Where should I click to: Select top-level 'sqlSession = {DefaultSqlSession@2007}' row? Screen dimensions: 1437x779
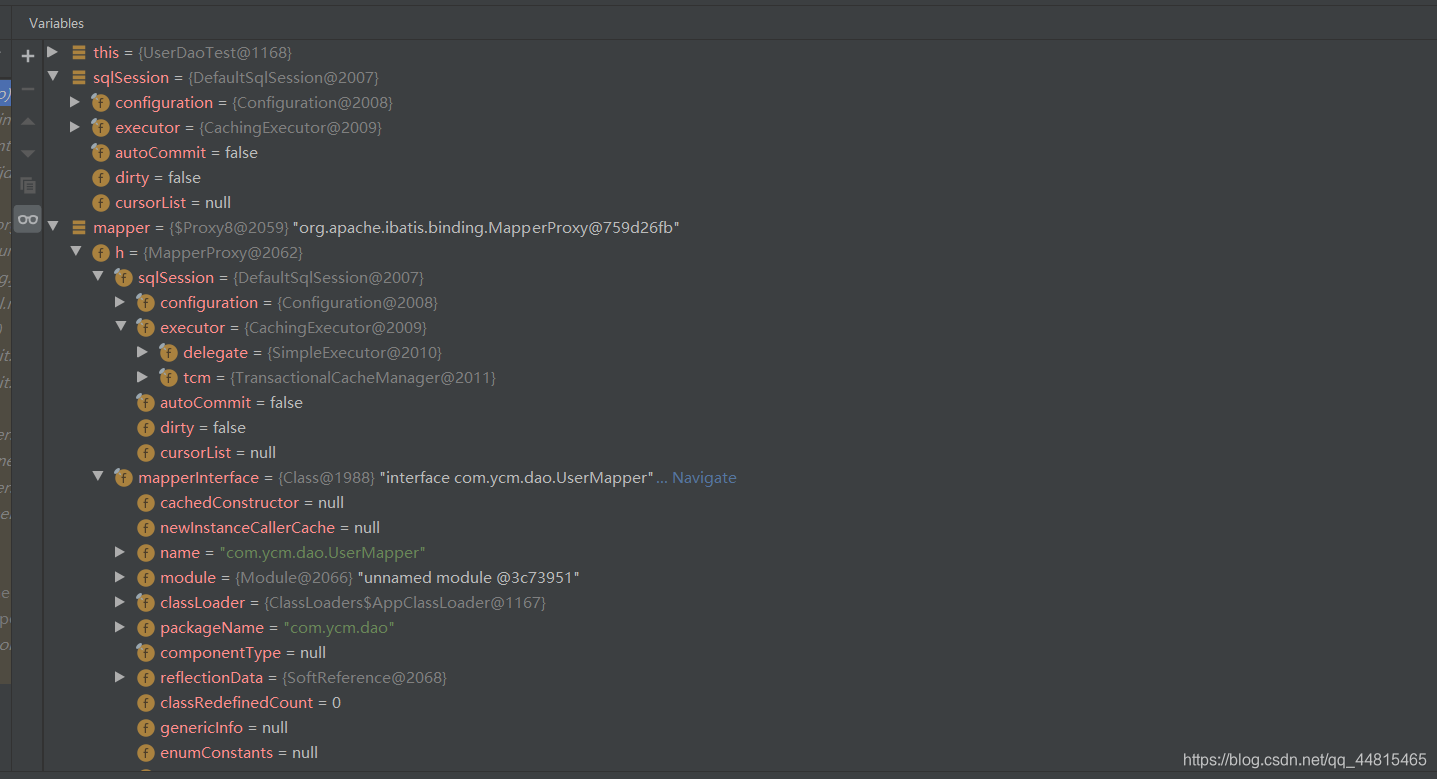tap(740, 77)
